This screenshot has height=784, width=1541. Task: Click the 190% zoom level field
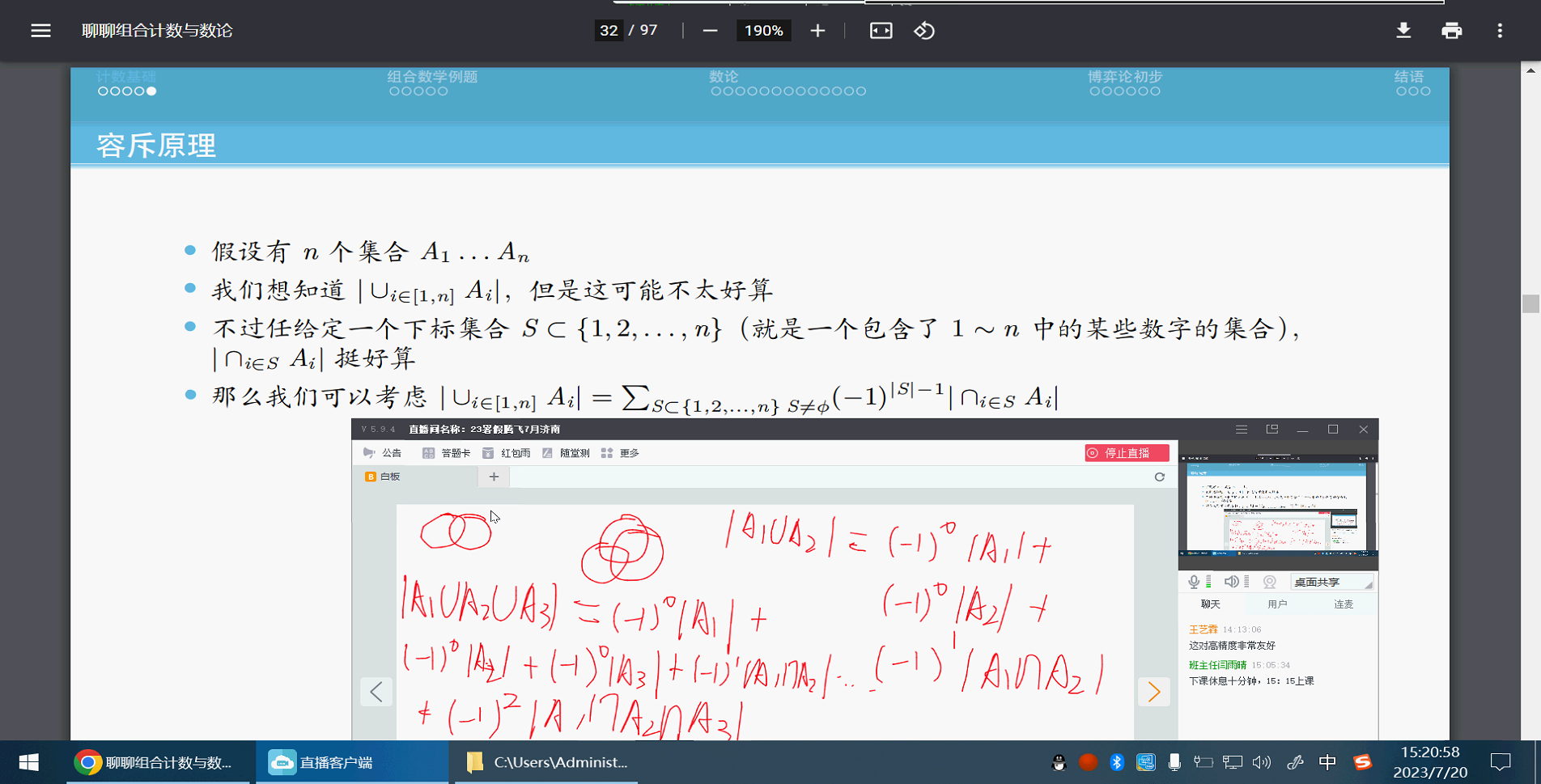pyautogui.click(x=763, y=31)
